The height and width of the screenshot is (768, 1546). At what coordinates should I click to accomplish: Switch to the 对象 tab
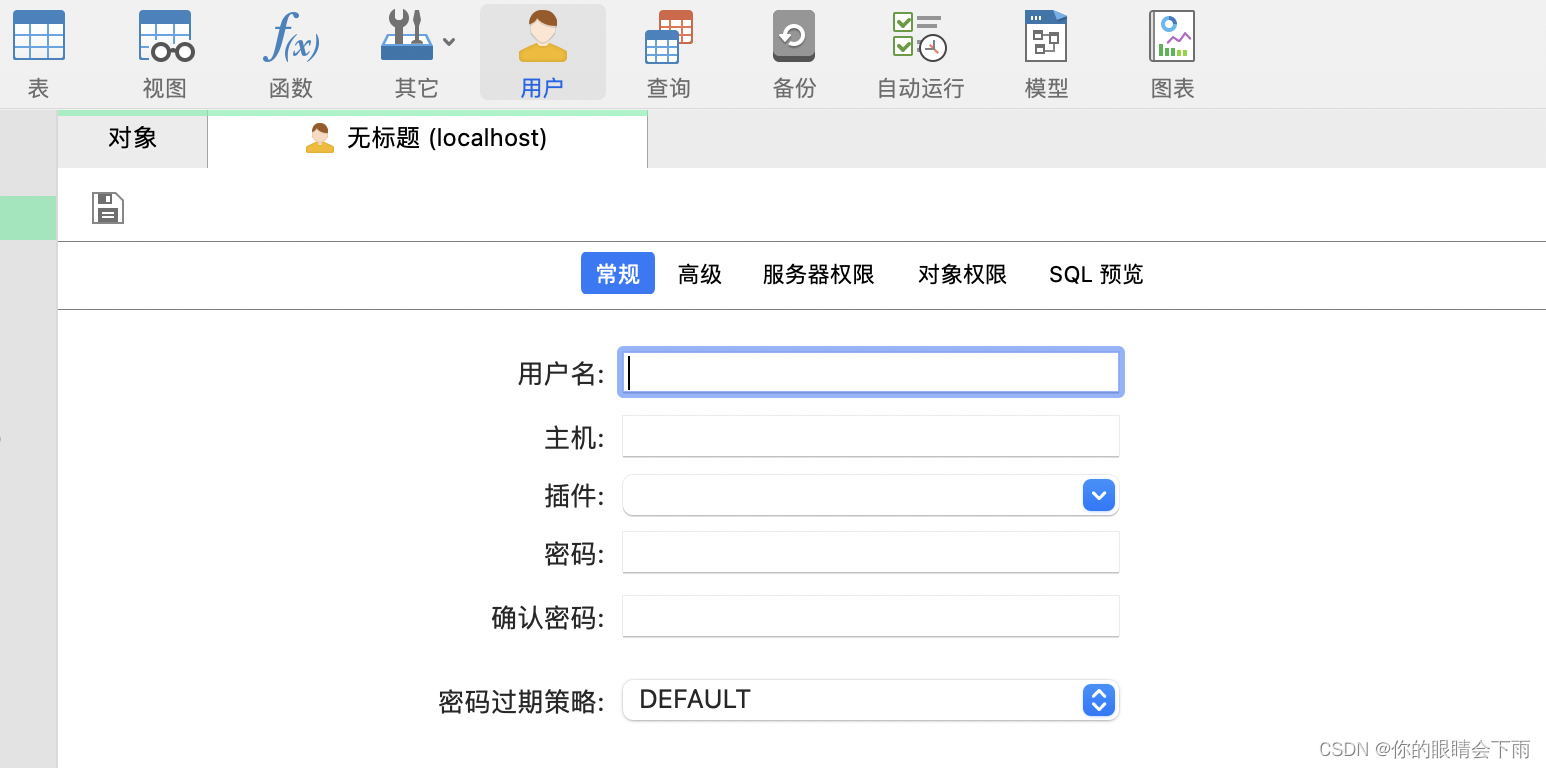click(133, 138)
